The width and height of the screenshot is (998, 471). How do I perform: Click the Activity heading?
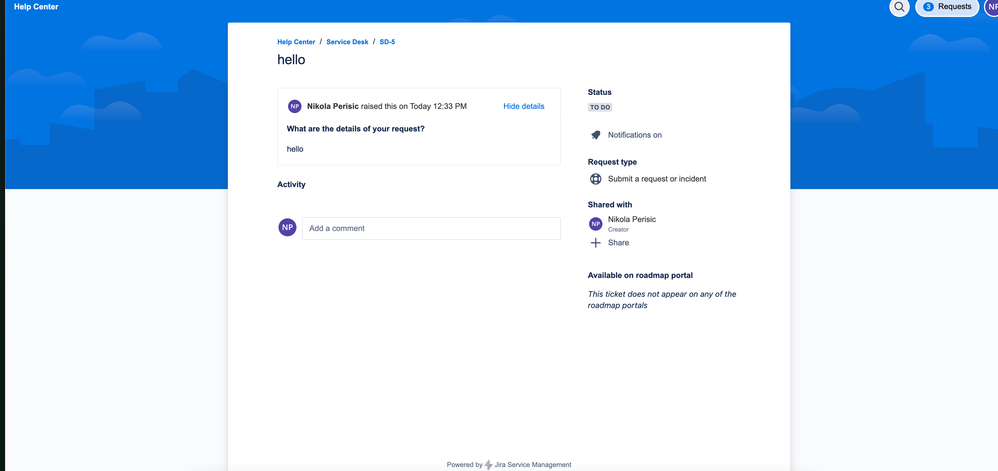(291, 185)
